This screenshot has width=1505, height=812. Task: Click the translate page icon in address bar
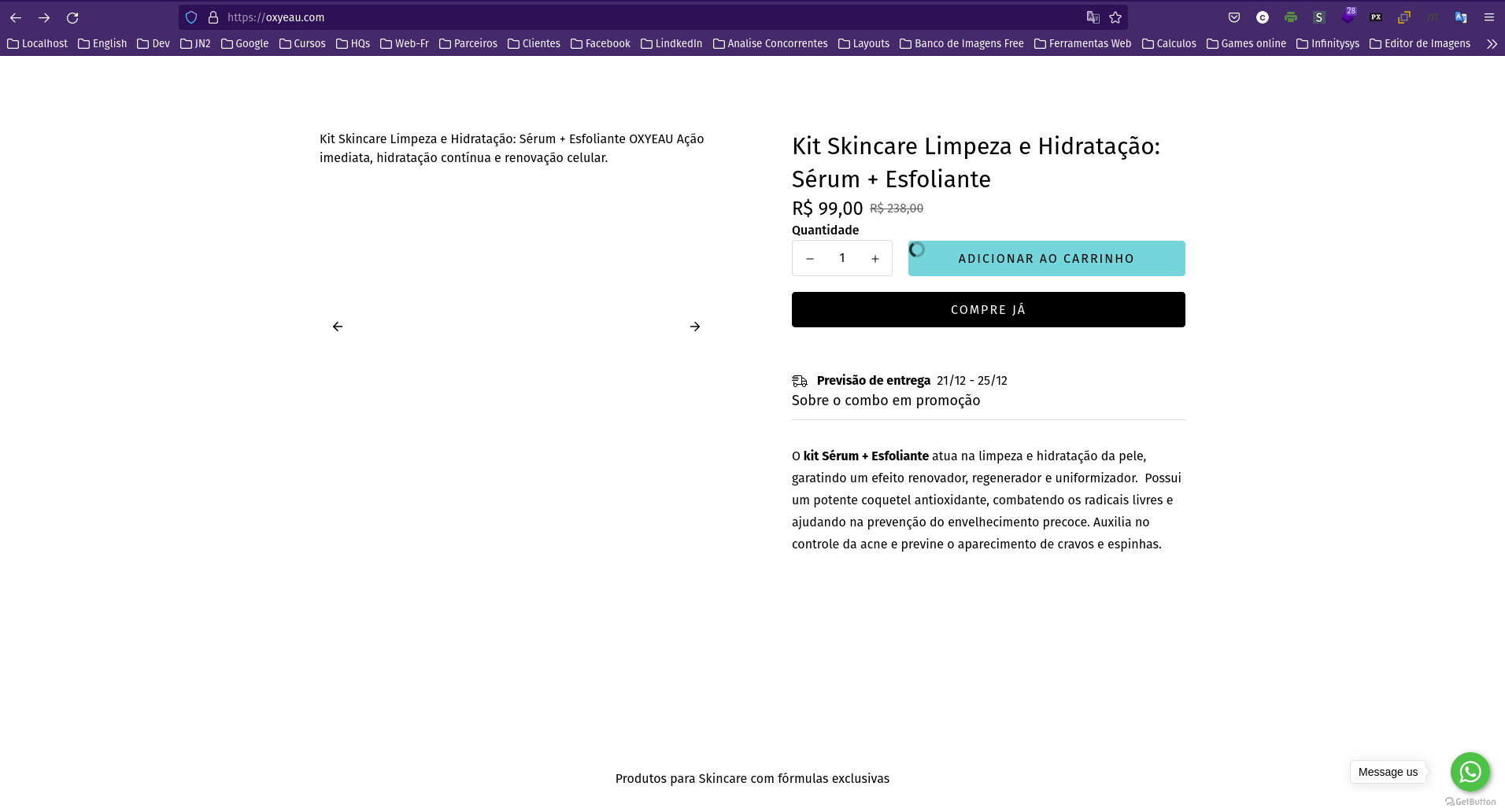(x=1093, y=17)
